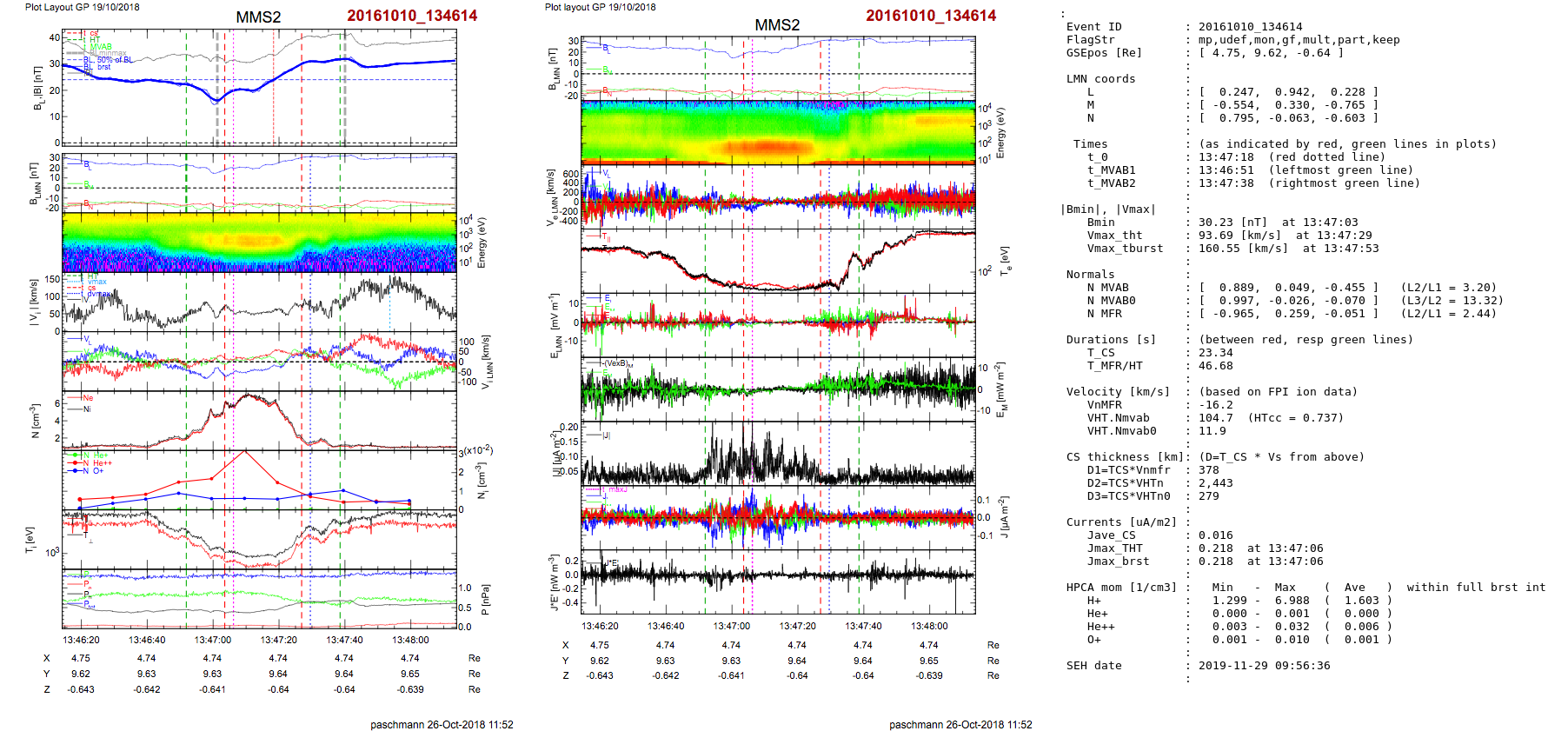Image resolution: width=1568 pixels, height=731 pixels.
Task: Click the left plot's ion energy spectrogram
Action: click(x=259, y=243)
